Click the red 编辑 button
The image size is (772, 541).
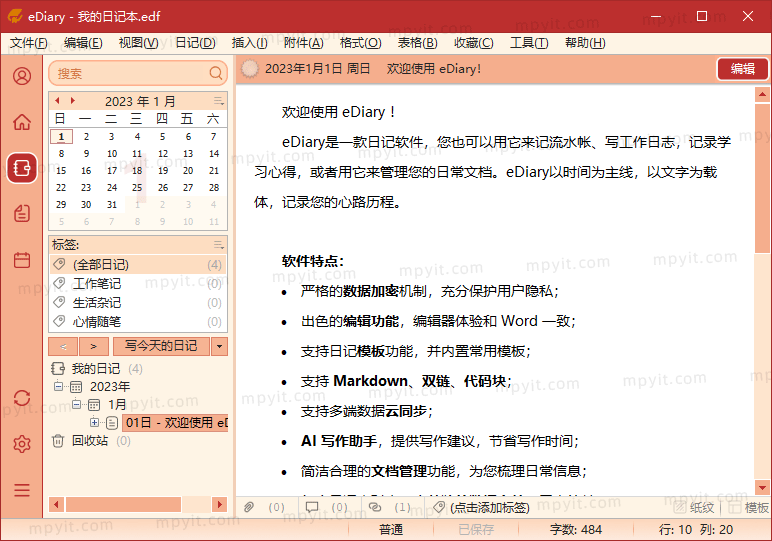pyautogui.click(x=742, y=69)
